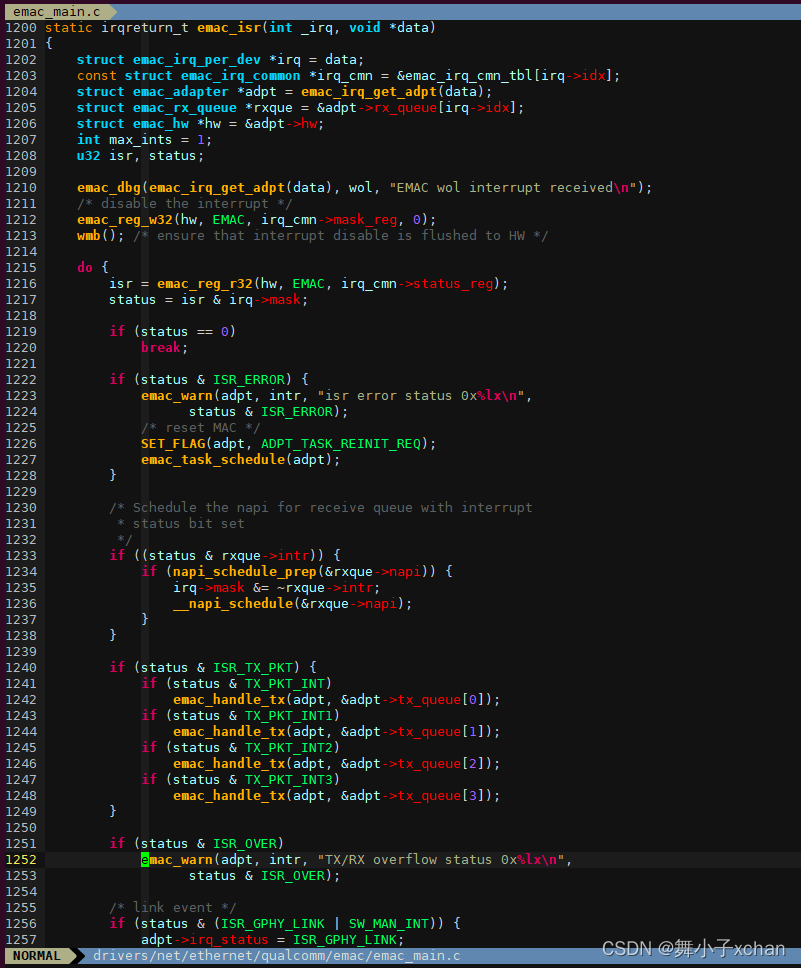
Task: Click the ISR_ERROR macro on line 1222
Action: coord(249,380)
